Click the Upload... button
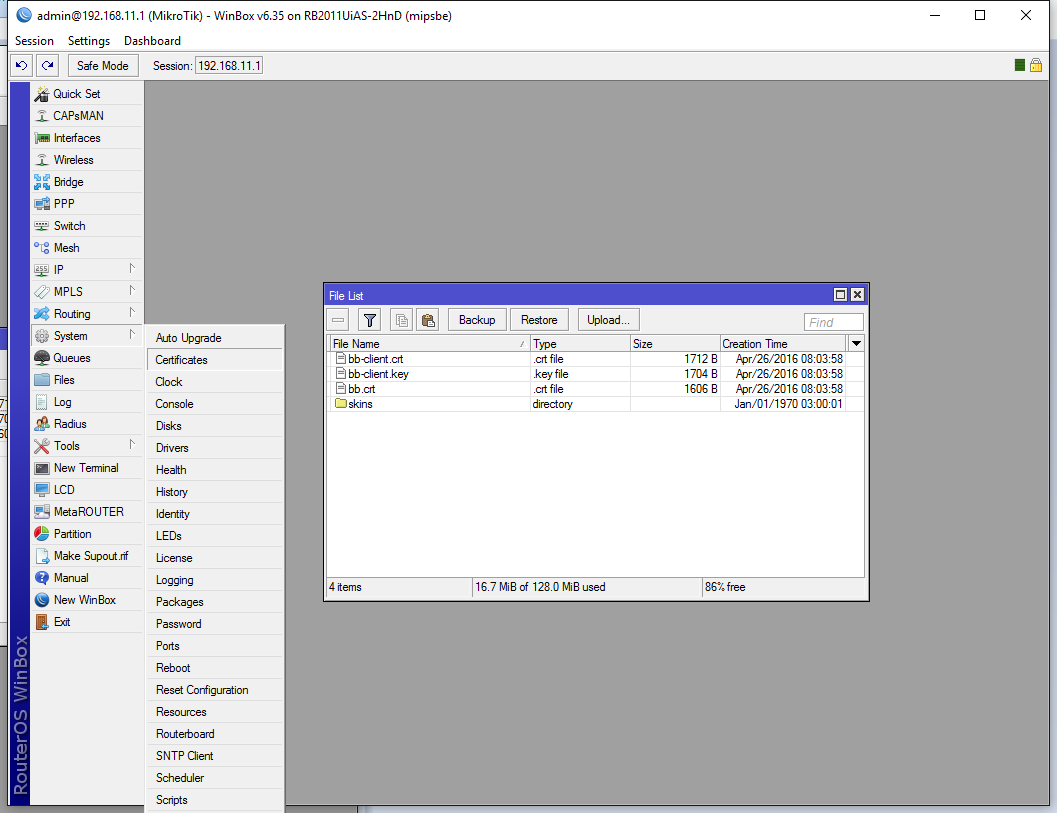This screenshot has width=1057, height=813. tap(608, 320)
